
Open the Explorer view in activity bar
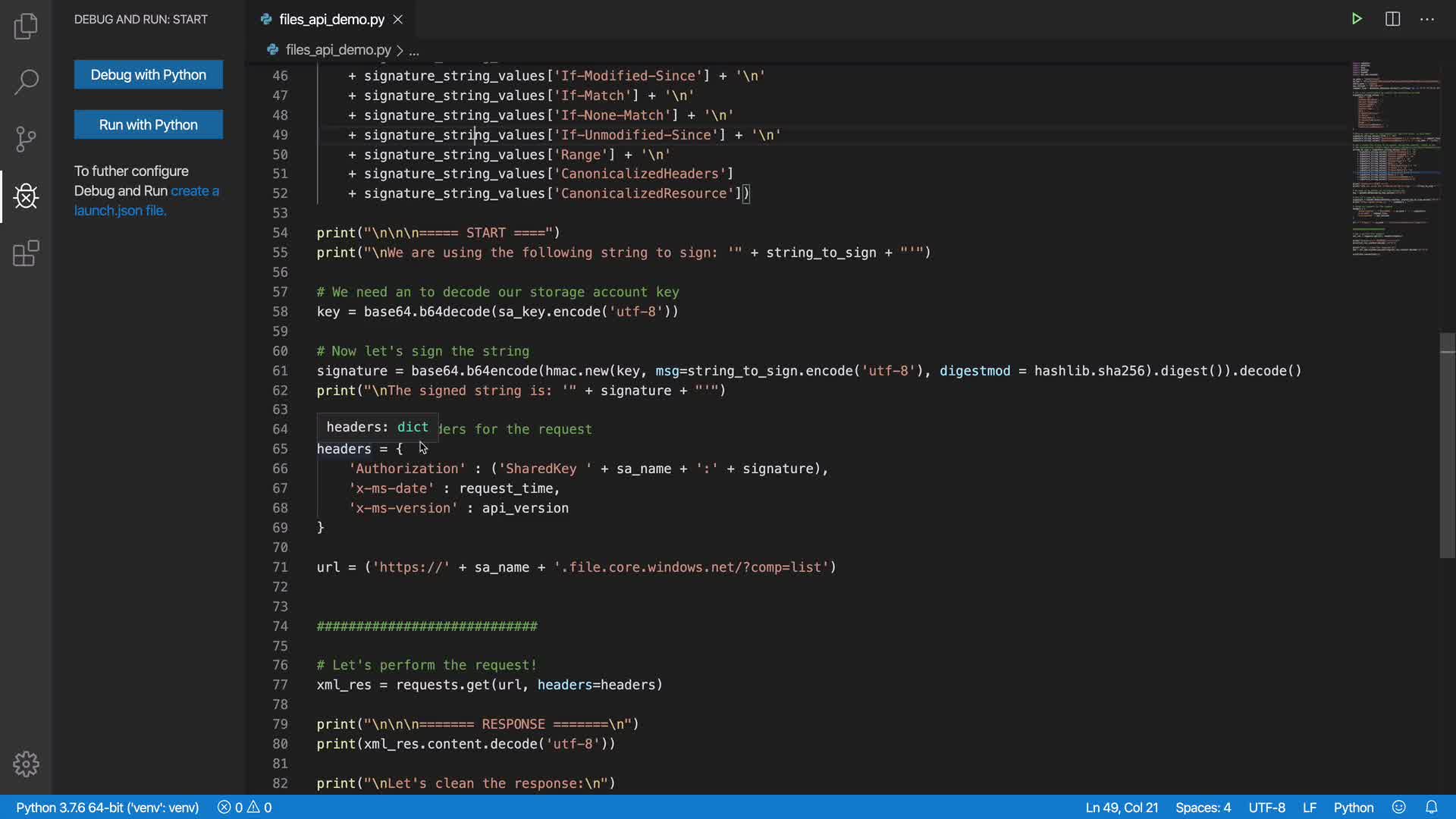coord(26,26)
